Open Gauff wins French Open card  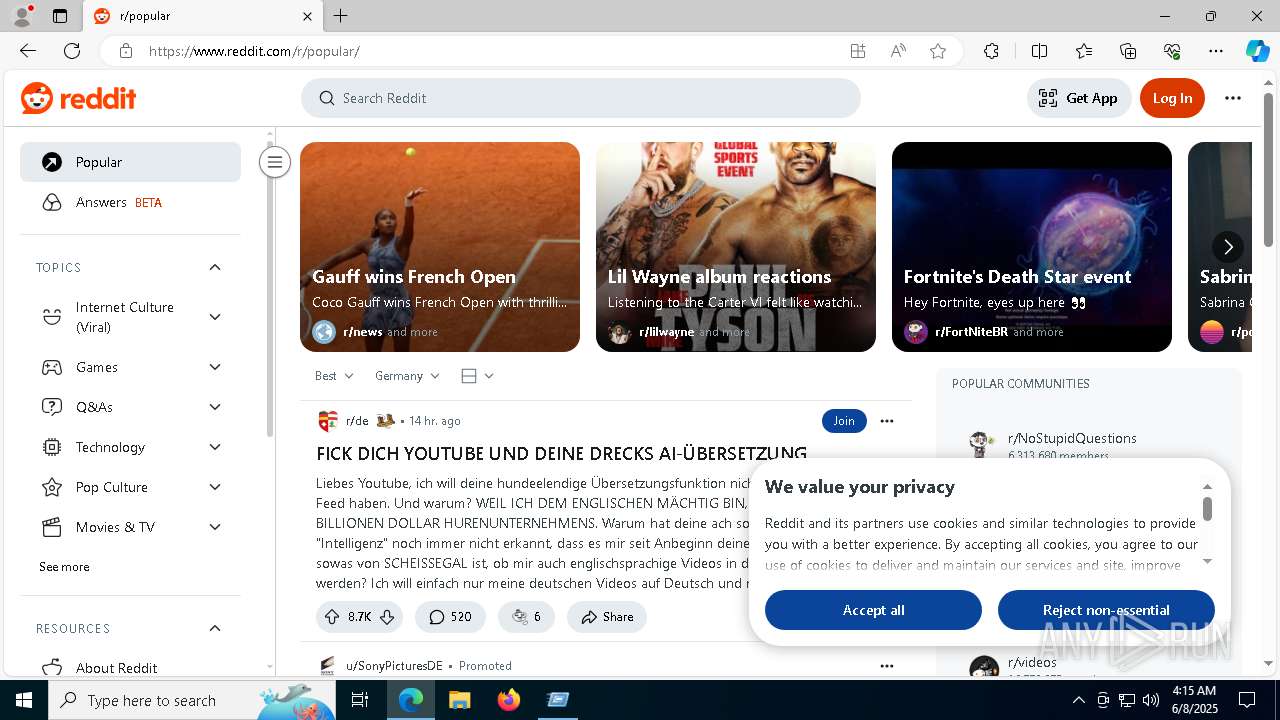[x=440, y=247]
